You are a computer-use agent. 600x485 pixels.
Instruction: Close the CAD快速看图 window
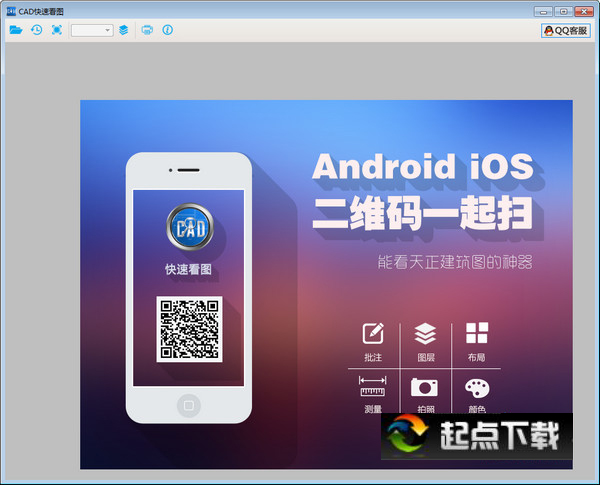[584, 11]
